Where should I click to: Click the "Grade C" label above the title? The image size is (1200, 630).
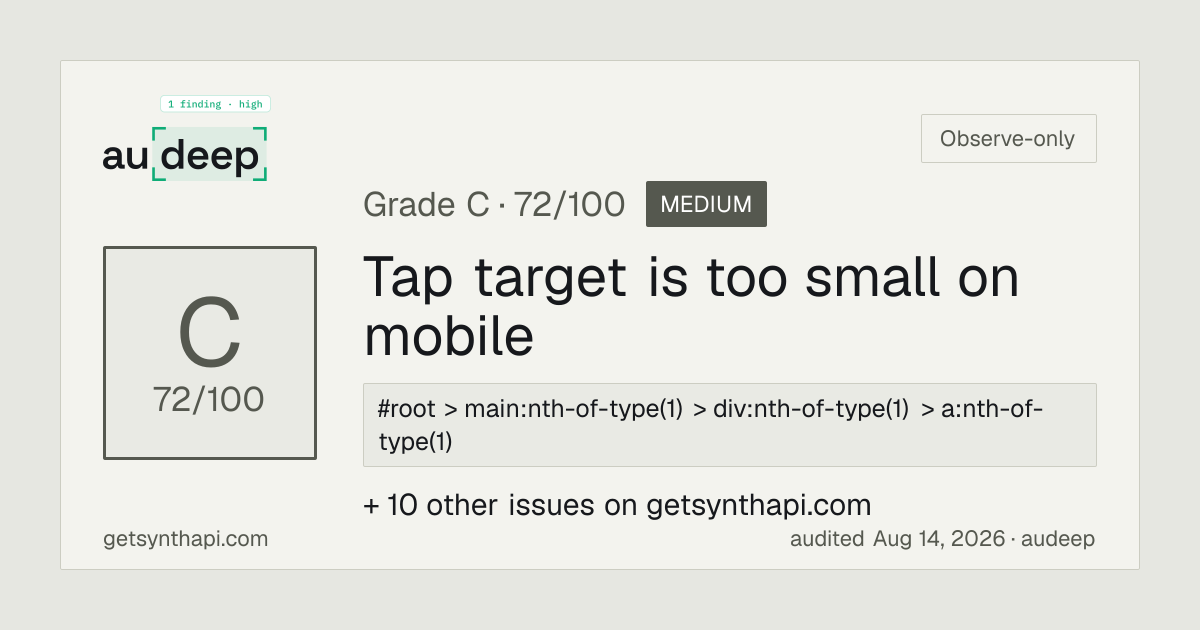pos(426,205)
